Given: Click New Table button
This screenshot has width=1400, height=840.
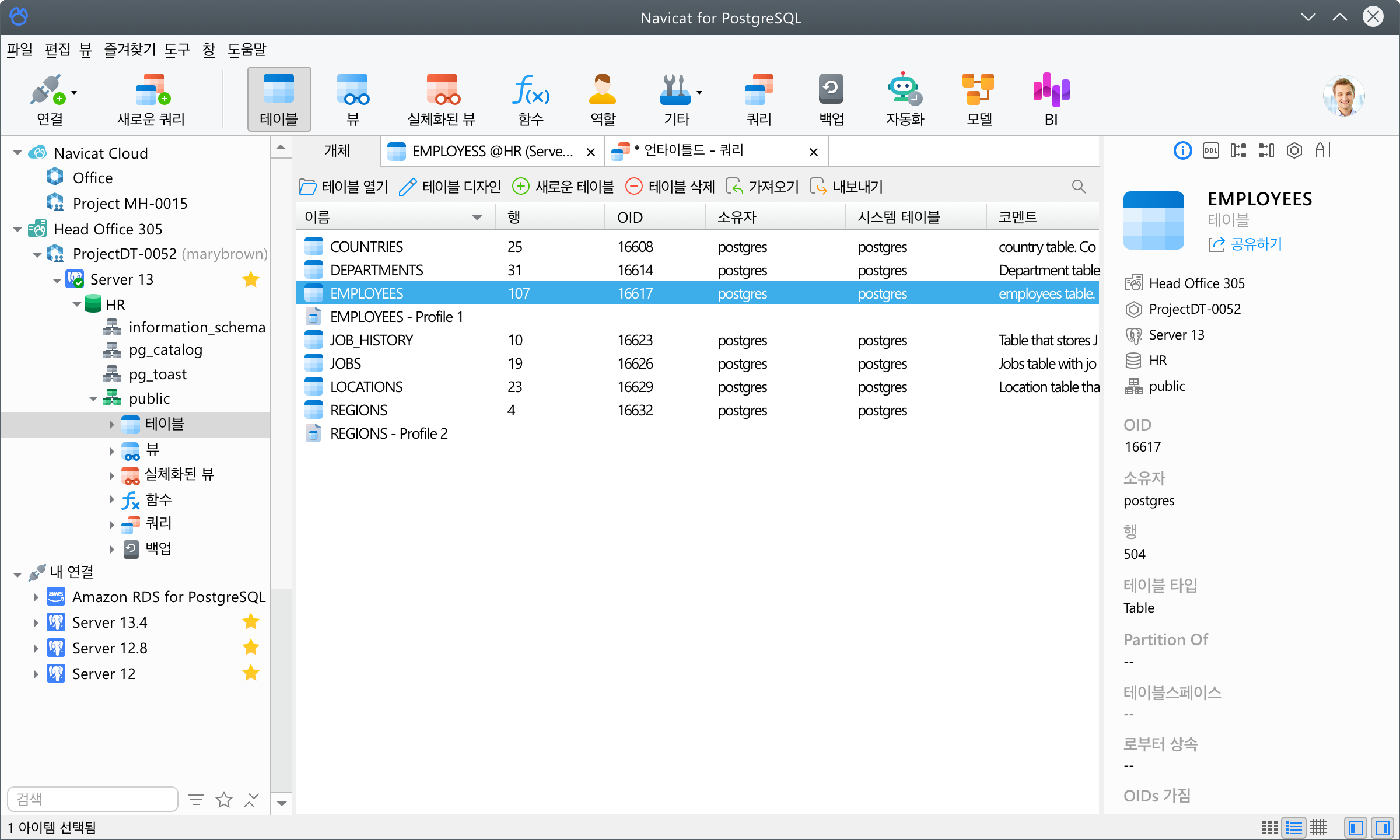Looking at the screenshot, I should [x=563, y=187].
